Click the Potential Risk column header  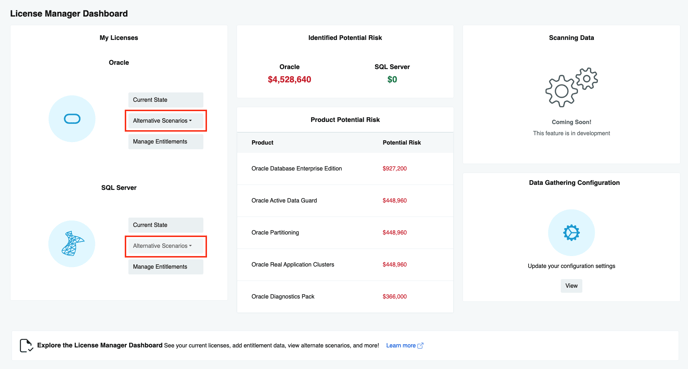tap(401, 143)
